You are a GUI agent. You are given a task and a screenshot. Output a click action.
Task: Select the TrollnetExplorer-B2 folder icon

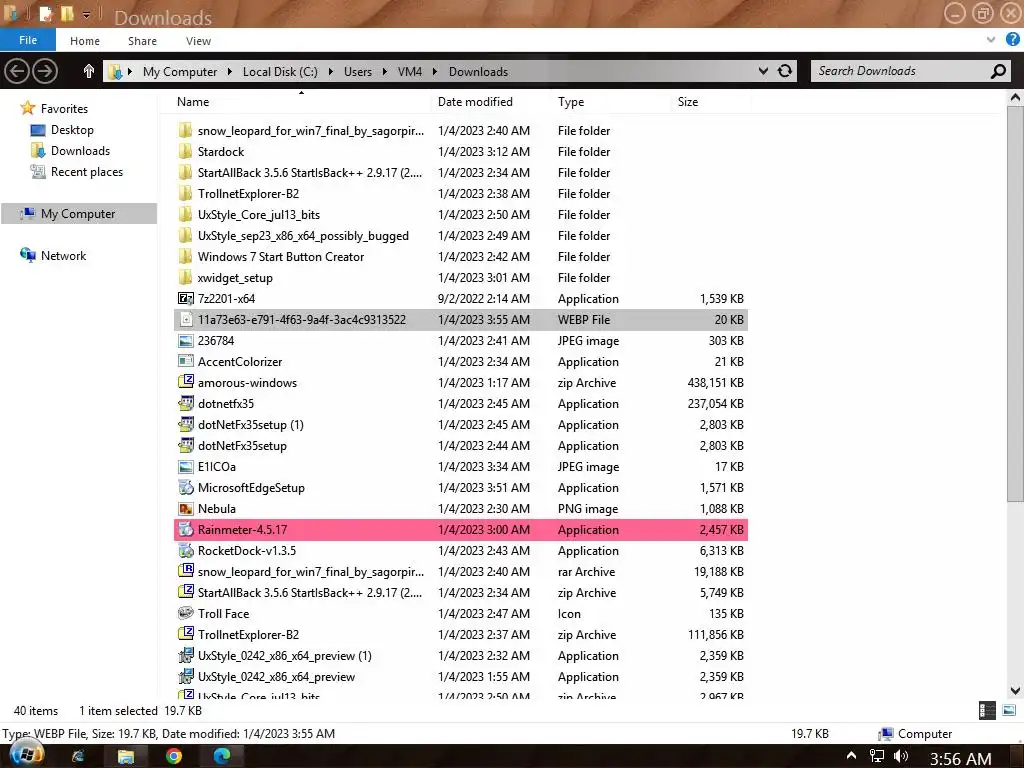click(185, 193)
